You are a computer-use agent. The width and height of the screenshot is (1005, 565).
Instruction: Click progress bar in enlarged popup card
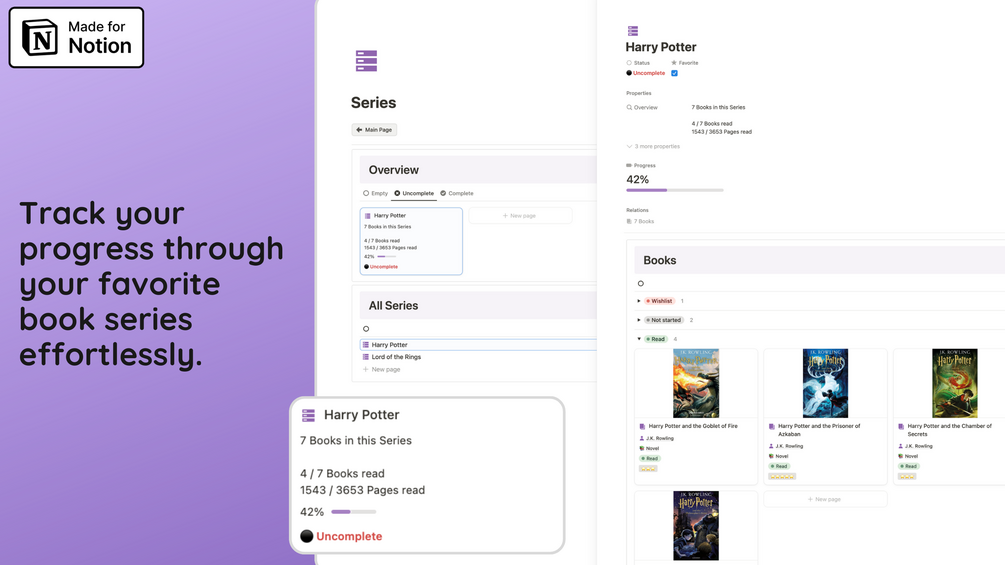click(354, 512)
